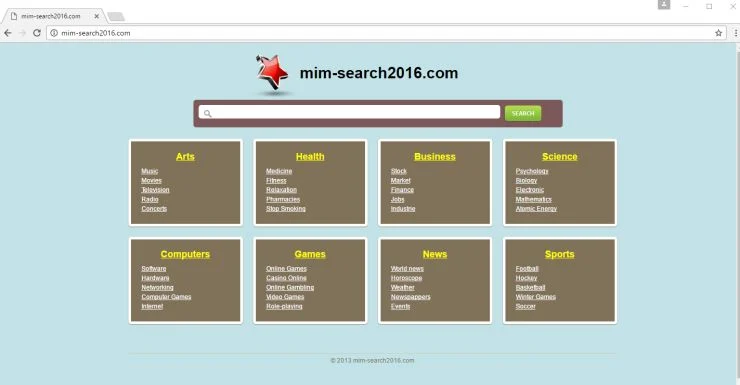Viewport: 740px width, 385px height.
Task: Click the Biology link
Action: [526, 181]
